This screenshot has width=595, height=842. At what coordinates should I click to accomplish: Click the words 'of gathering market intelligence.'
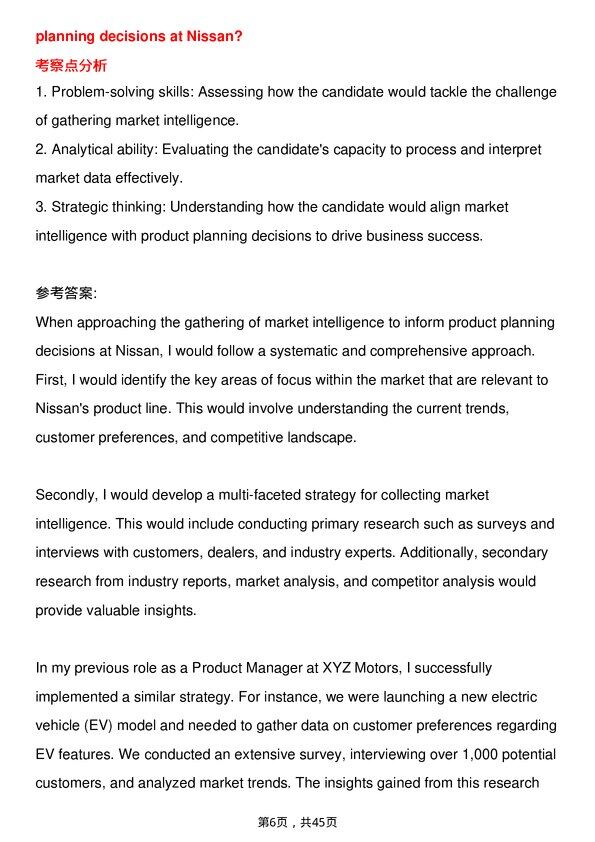coord(137,121)
